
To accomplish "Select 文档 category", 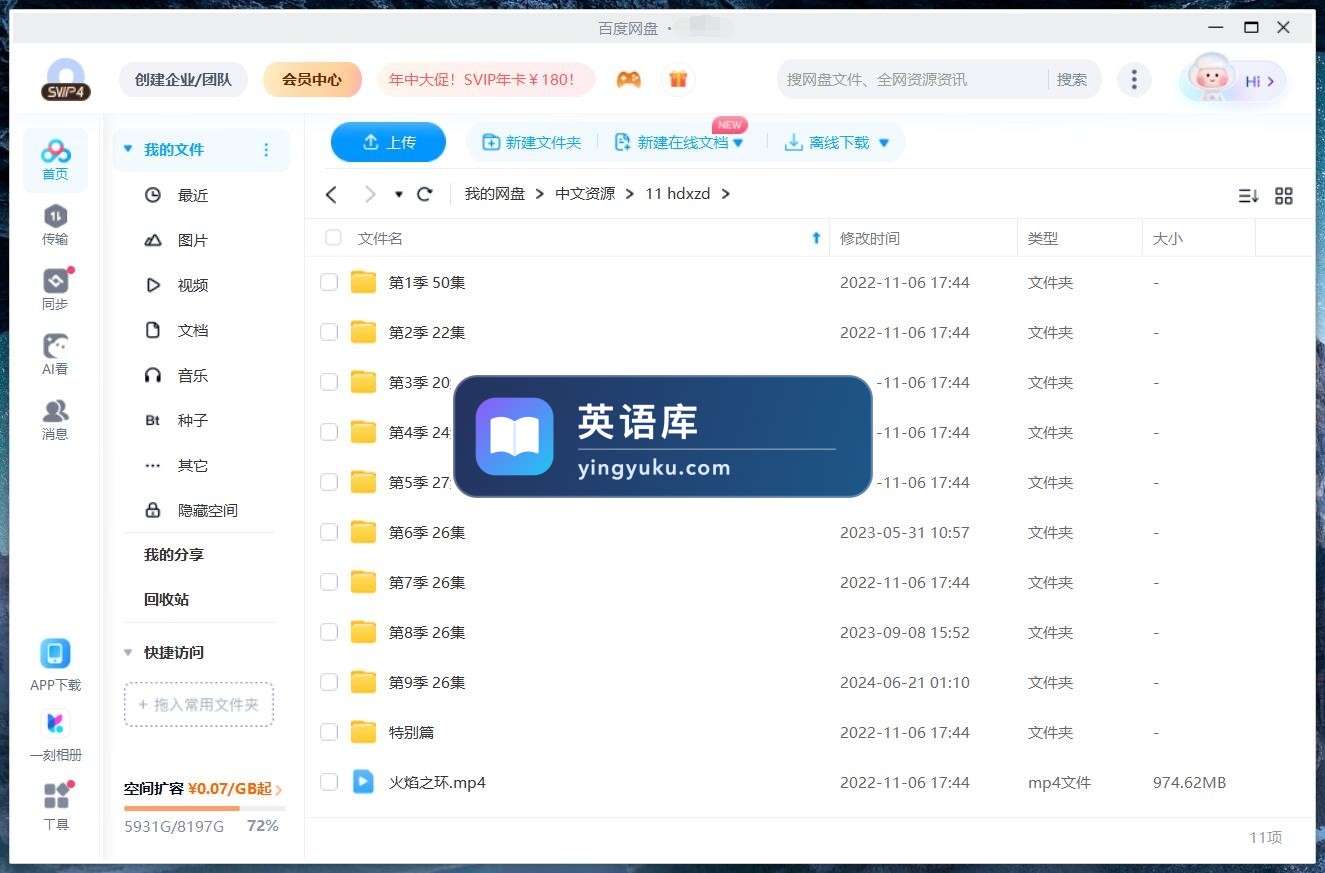I will 193,330.
